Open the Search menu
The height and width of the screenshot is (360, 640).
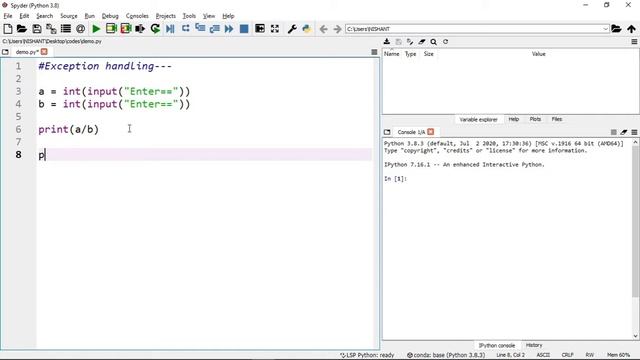pos(44,16)
